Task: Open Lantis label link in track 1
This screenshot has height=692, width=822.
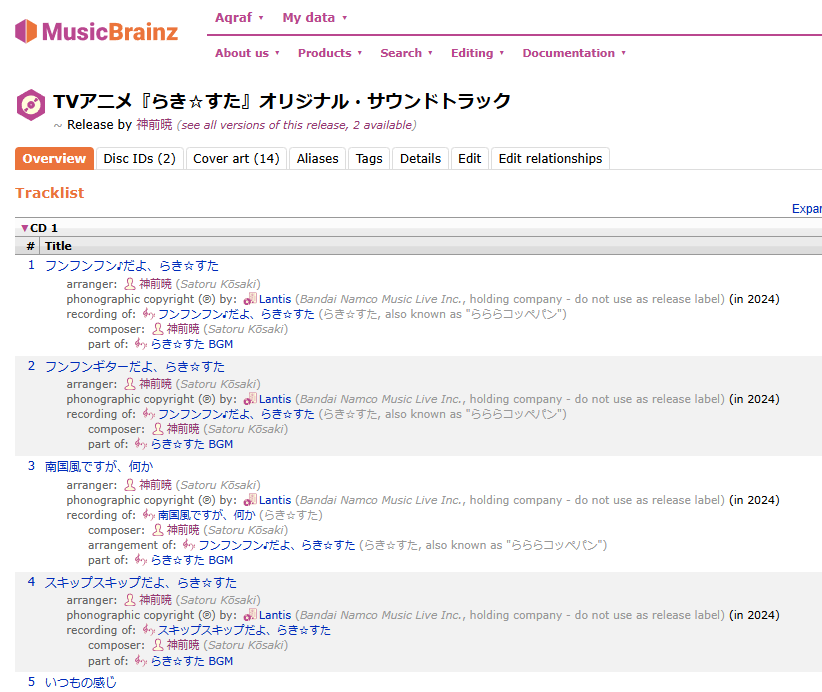Action: click(x=275, y=299)
